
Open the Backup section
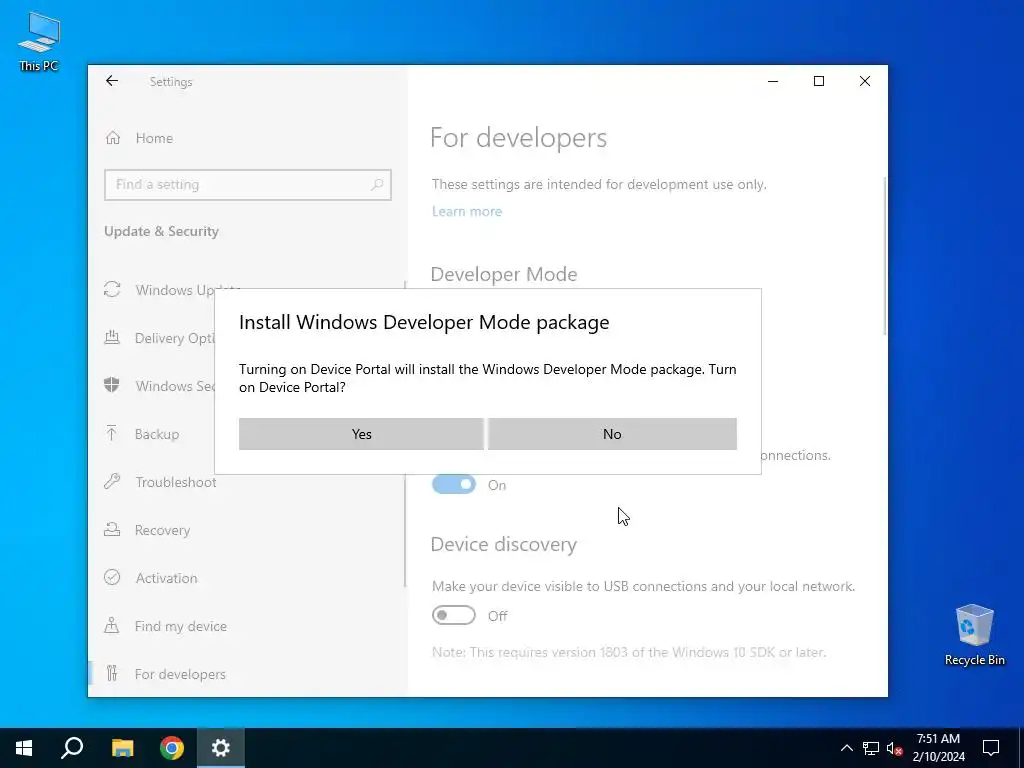157,434
